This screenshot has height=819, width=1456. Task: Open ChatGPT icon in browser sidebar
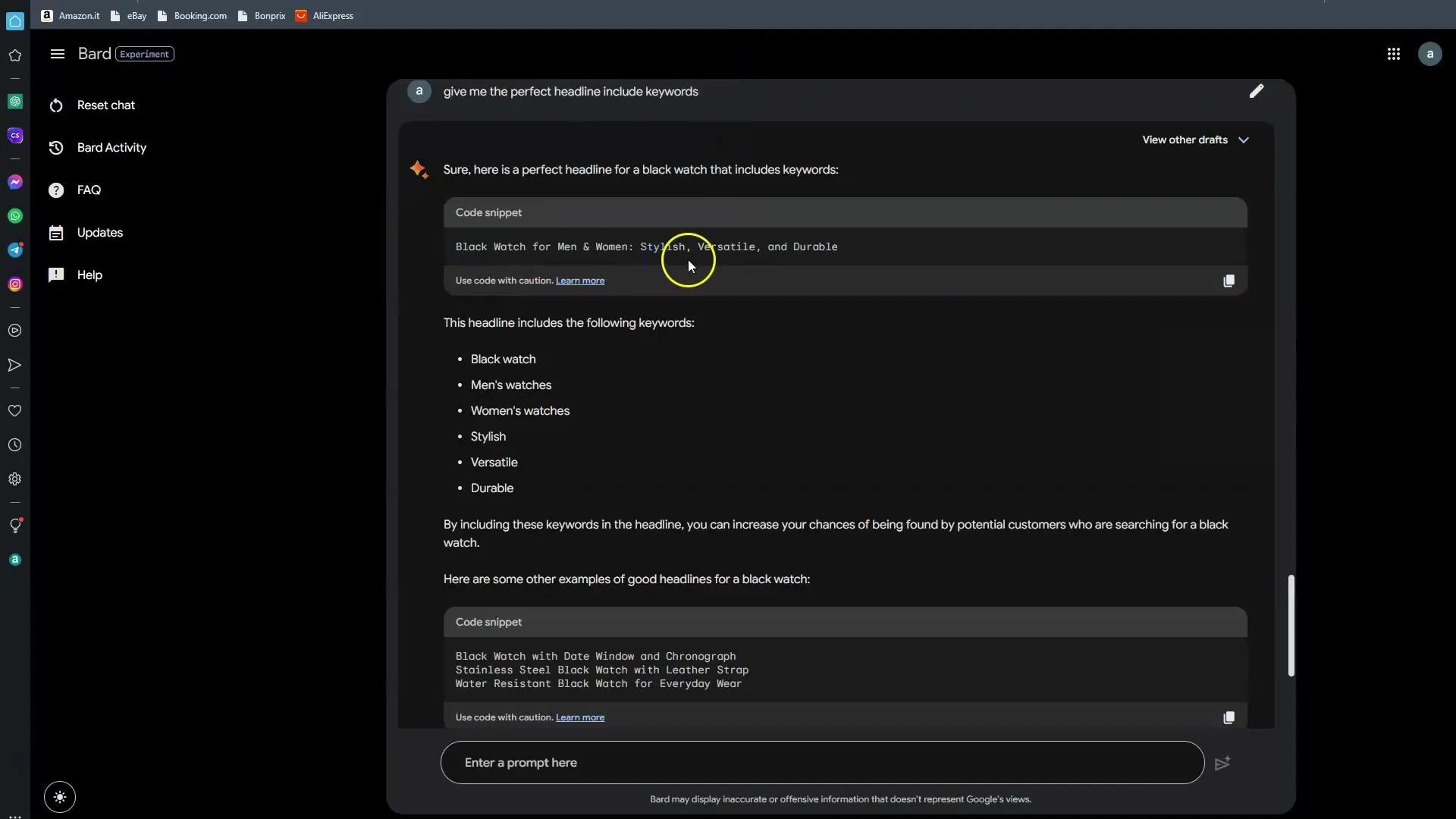tap(15, 102)
